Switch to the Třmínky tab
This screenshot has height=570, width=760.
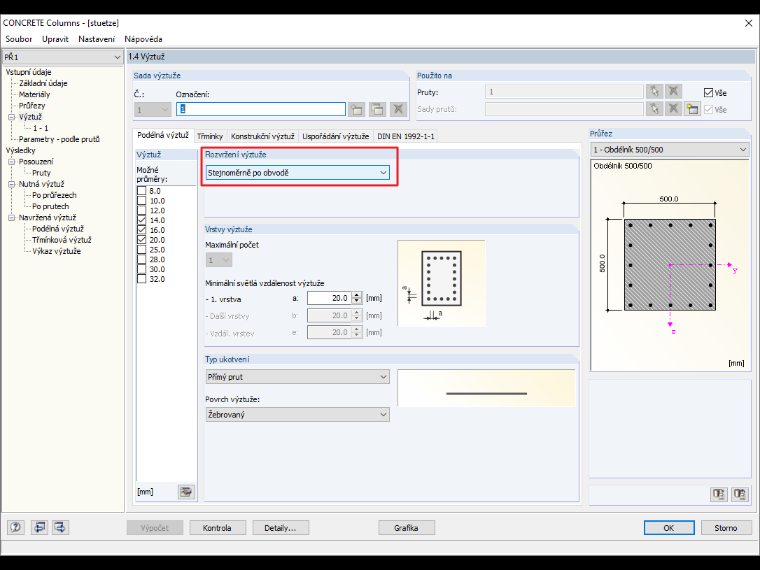tap(210, 136)
